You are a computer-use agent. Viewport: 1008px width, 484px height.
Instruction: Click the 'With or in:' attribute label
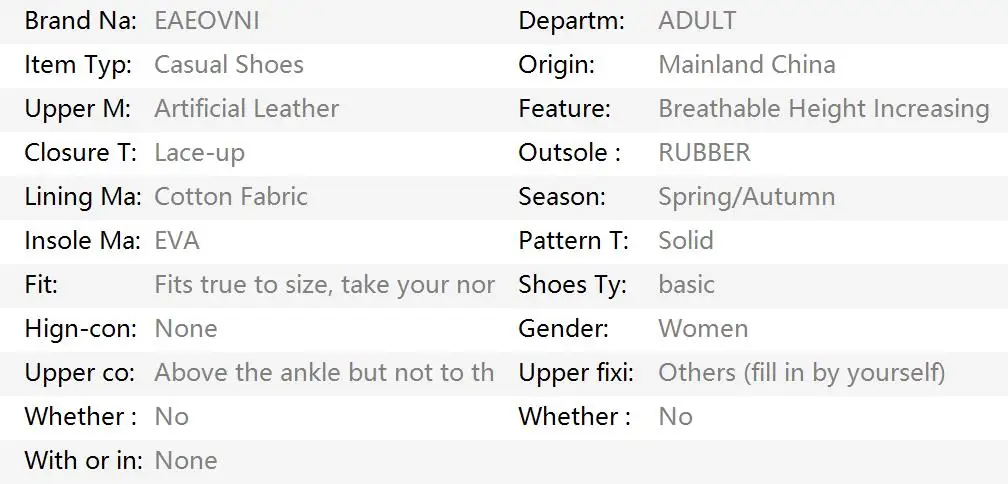pos(83,461)
